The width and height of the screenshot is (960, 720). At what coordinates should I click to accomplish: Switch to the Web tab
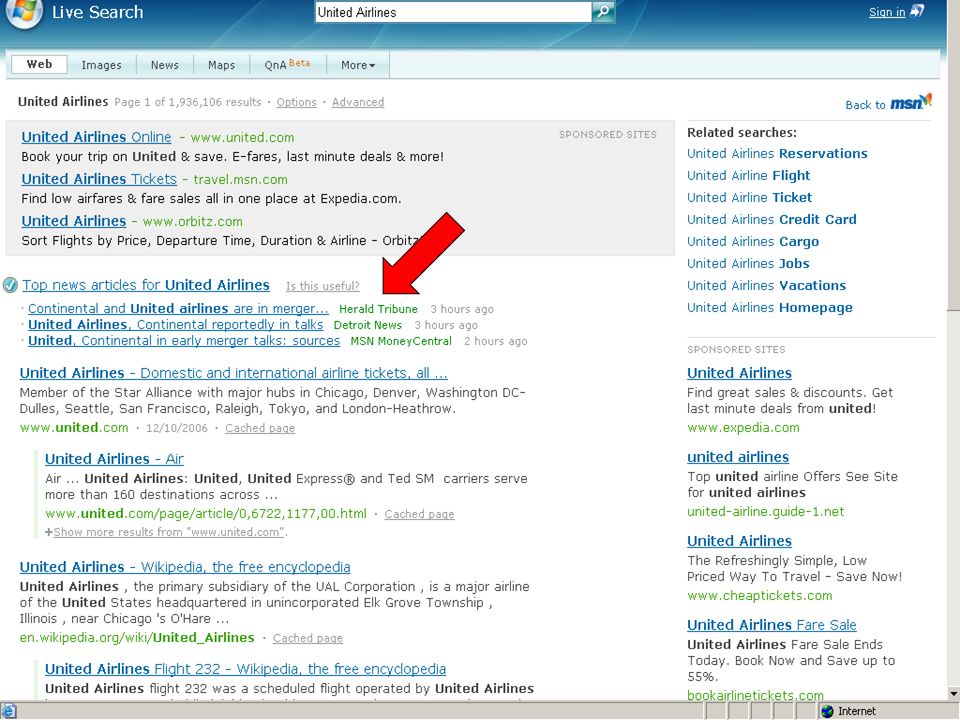pos(39,64)
